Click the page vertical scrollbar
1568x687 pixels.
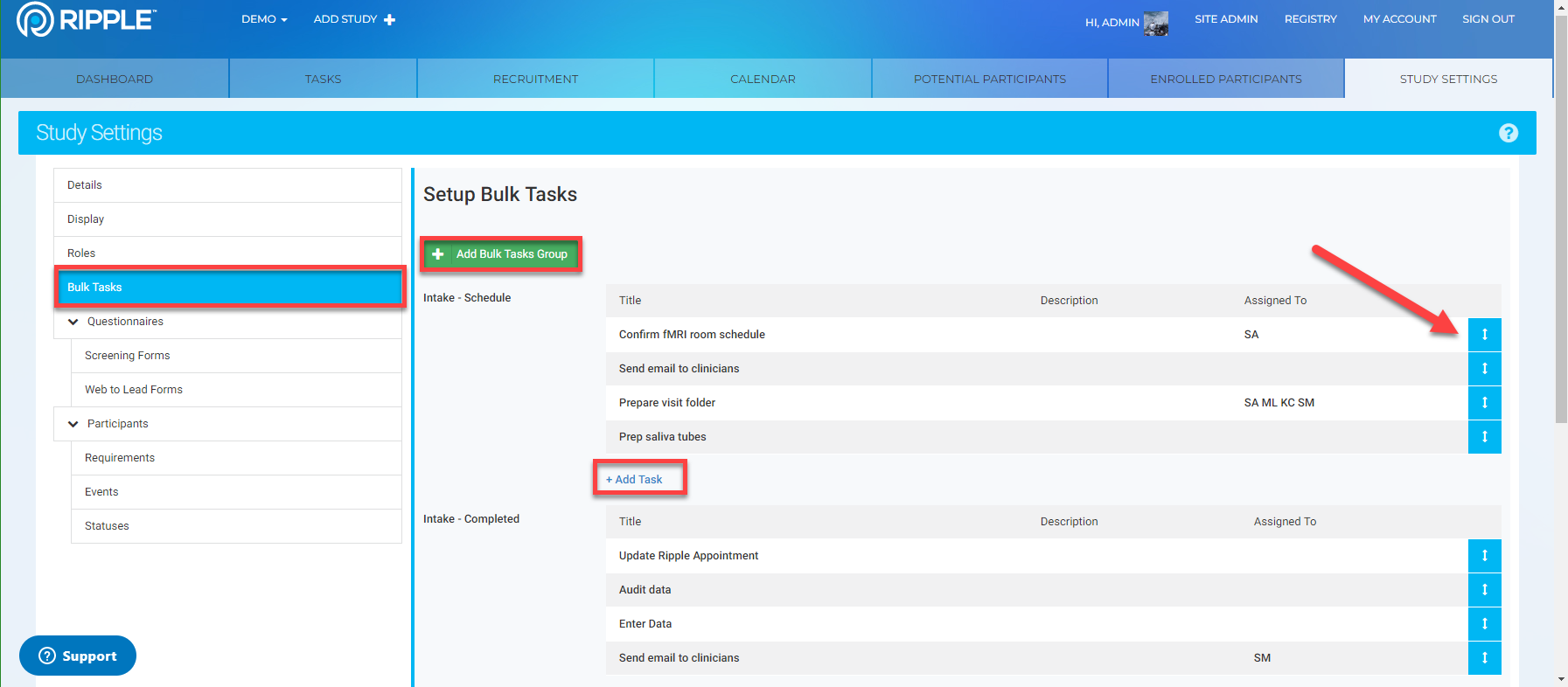(x=1561, y=219)
